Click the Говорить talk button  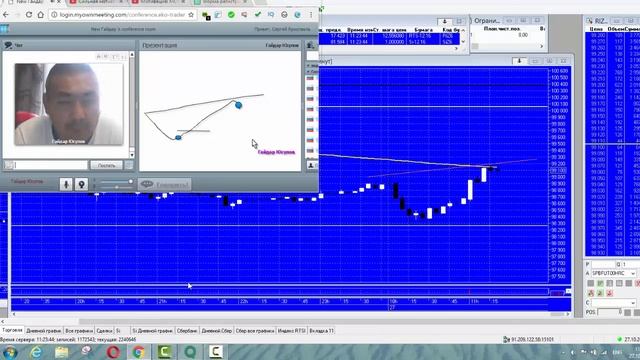[164, 184]
